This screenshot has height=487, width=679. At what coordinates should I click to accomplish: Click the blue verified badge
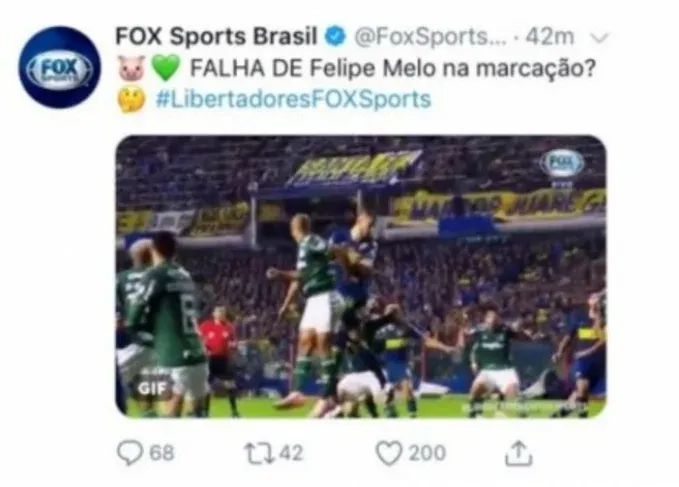[336, 36]
